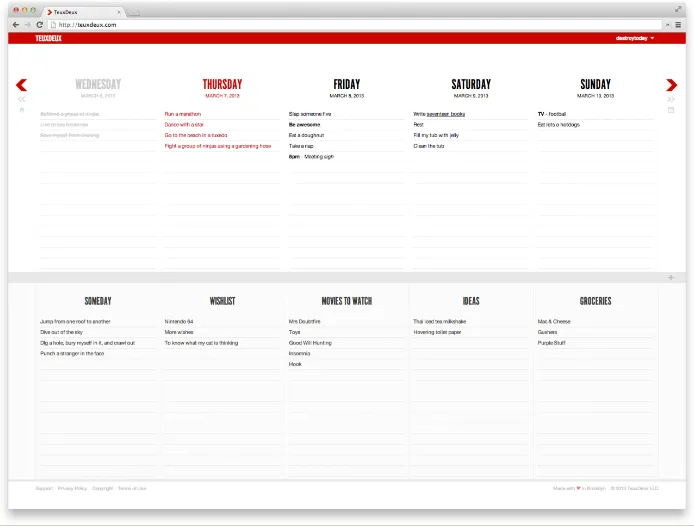Go to the previous day with the red left arrow
The image size is (694, 526).
pos(21,85)
